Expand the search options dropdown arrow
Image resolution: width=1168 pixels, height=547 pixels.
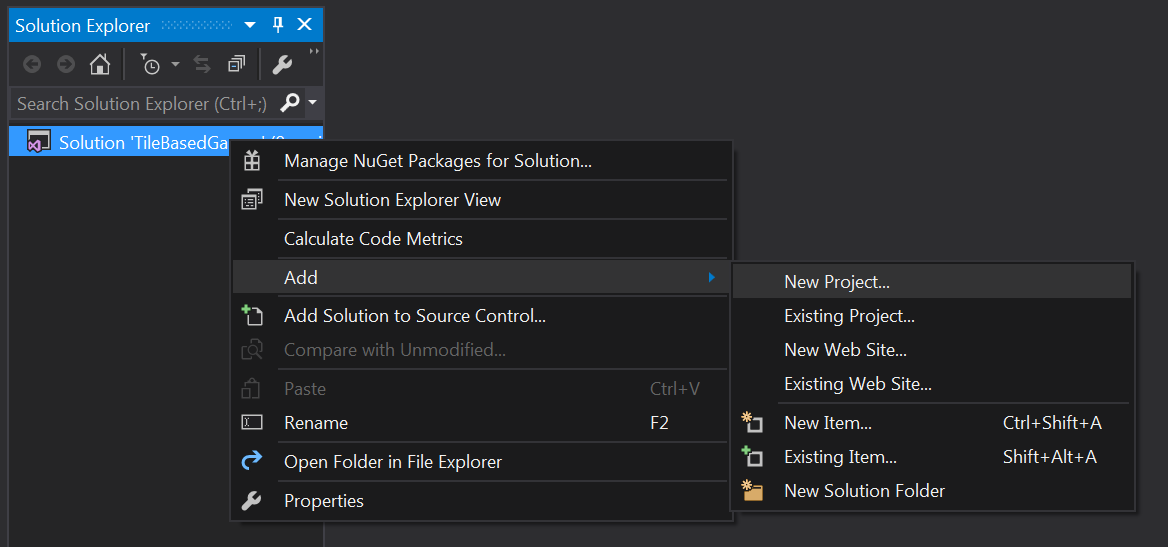[313, 103]
